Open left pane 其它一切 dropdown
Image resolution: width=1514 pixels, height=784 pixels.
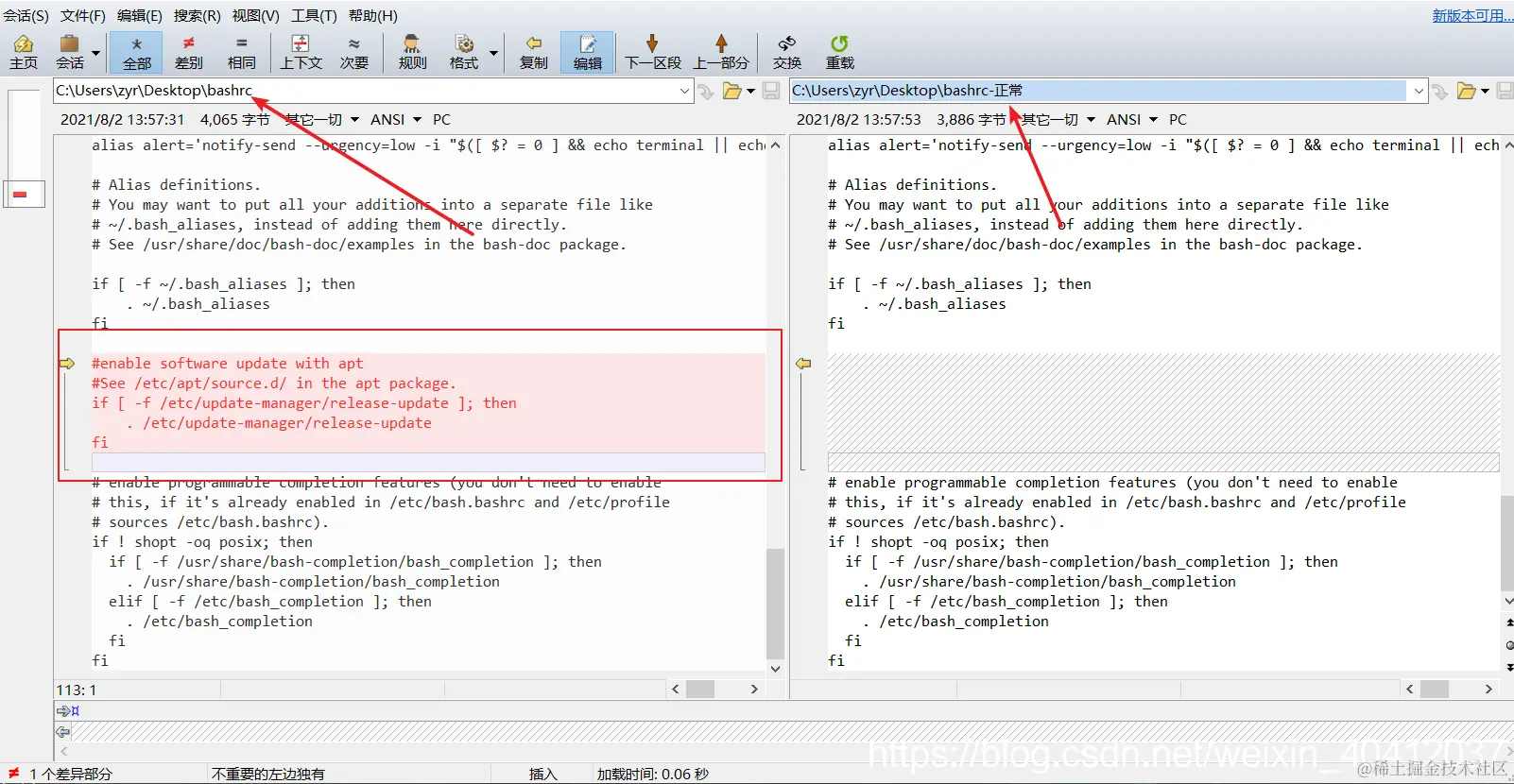pos(322,119)
